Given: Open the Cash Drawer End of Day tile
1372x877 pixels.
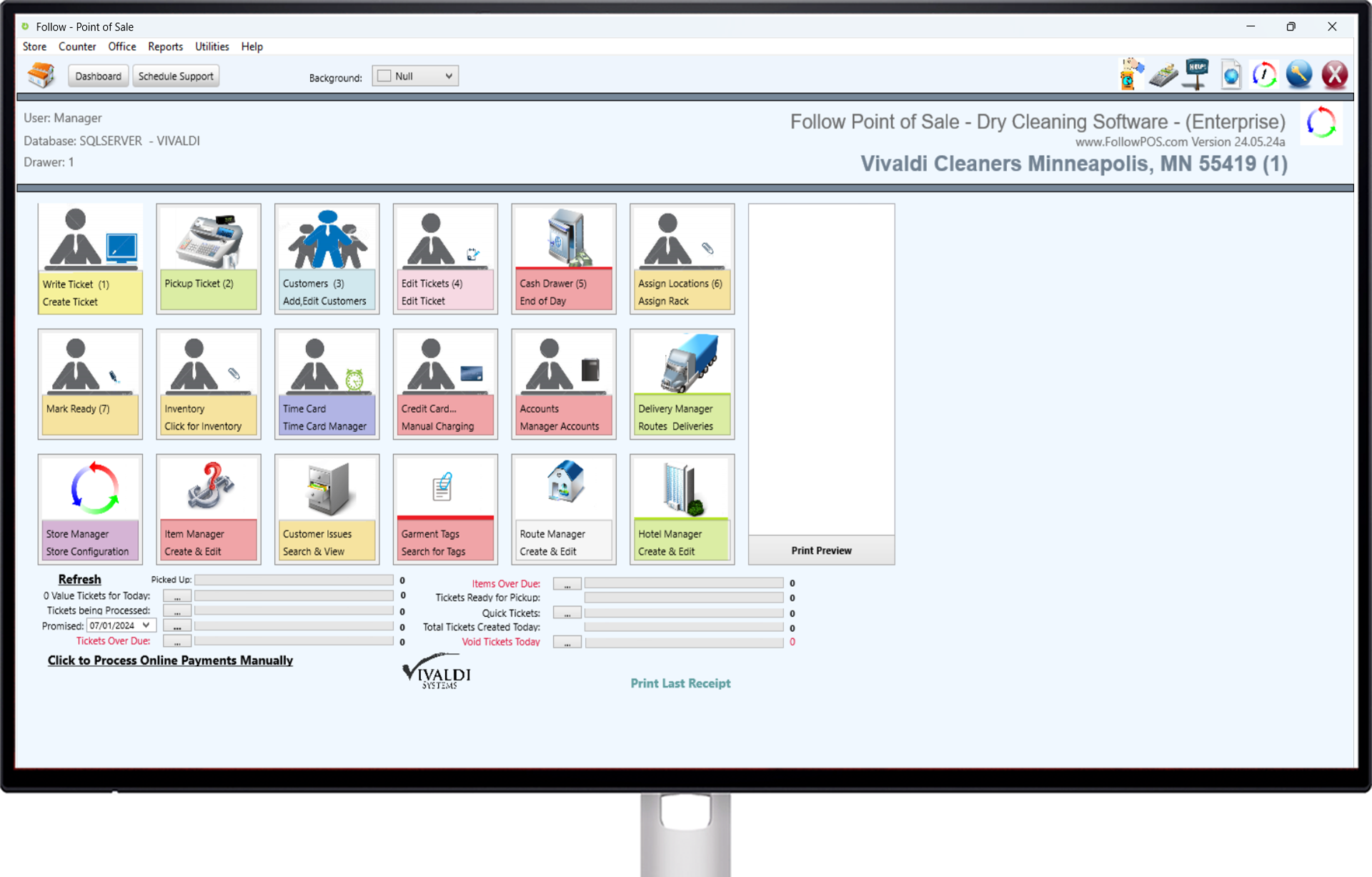Looking at the screenshot, I should point(564,259).
